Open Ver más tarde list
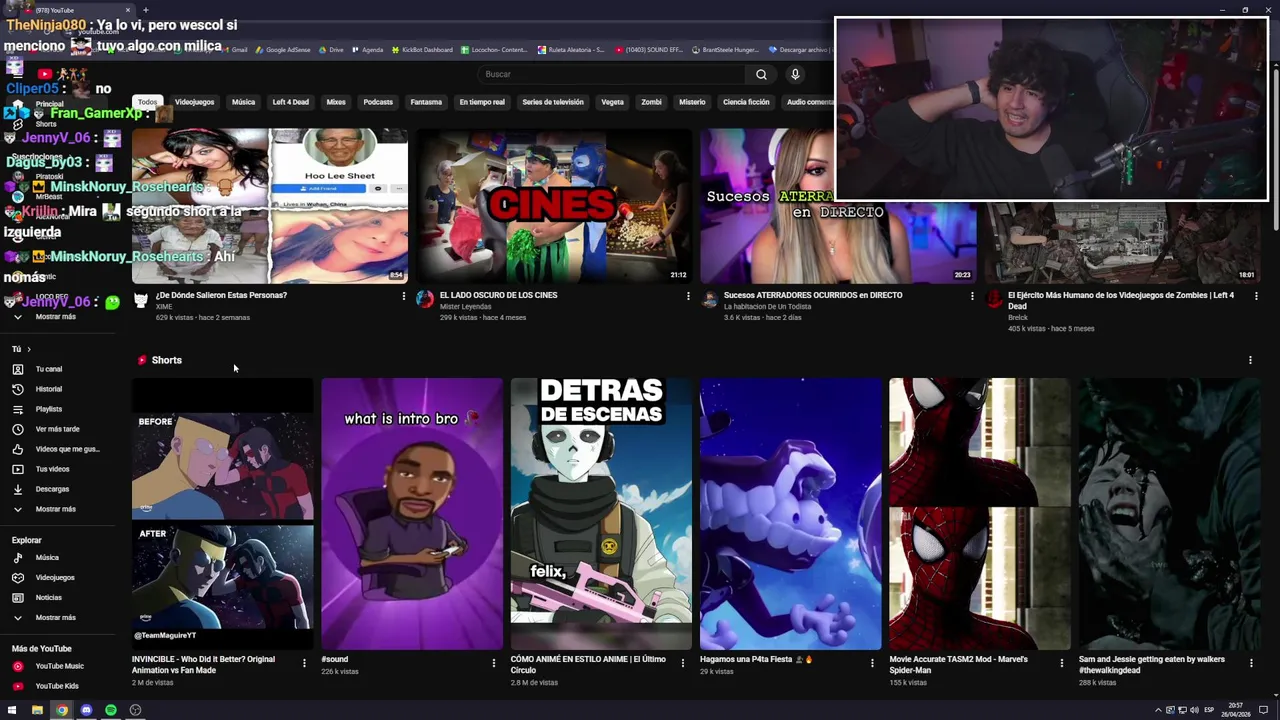This screenshot has width=1280, height=720. pyautogui.click(x=57, y=429)
